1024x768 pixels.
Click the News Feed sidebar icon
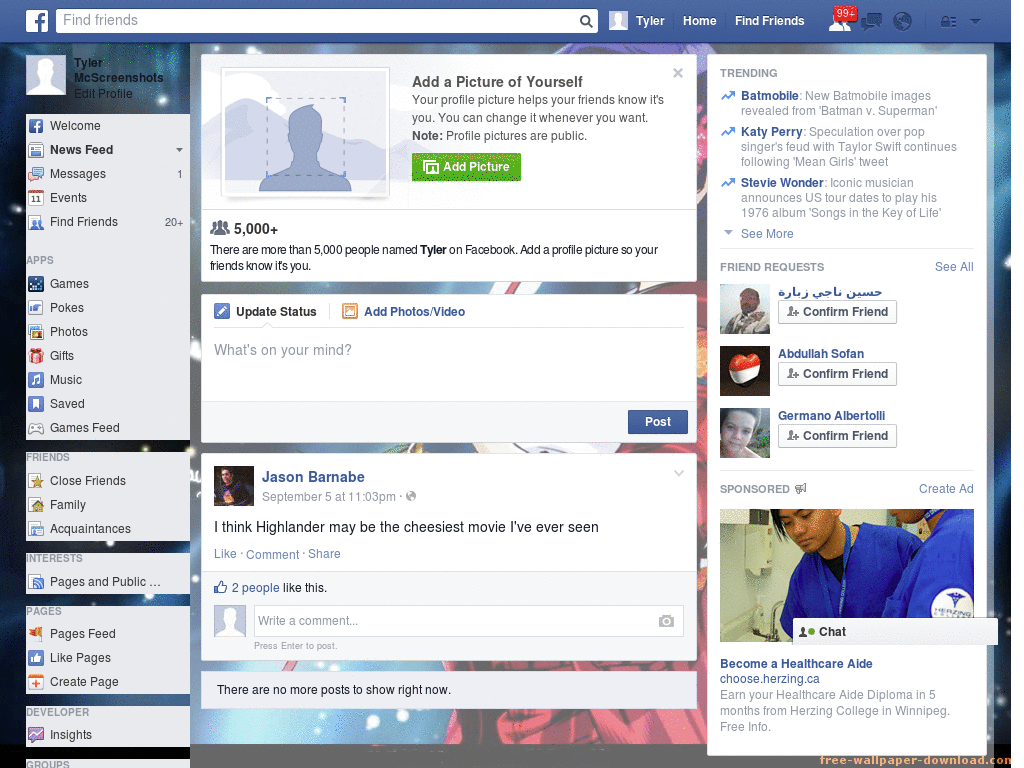coord(36,150)
